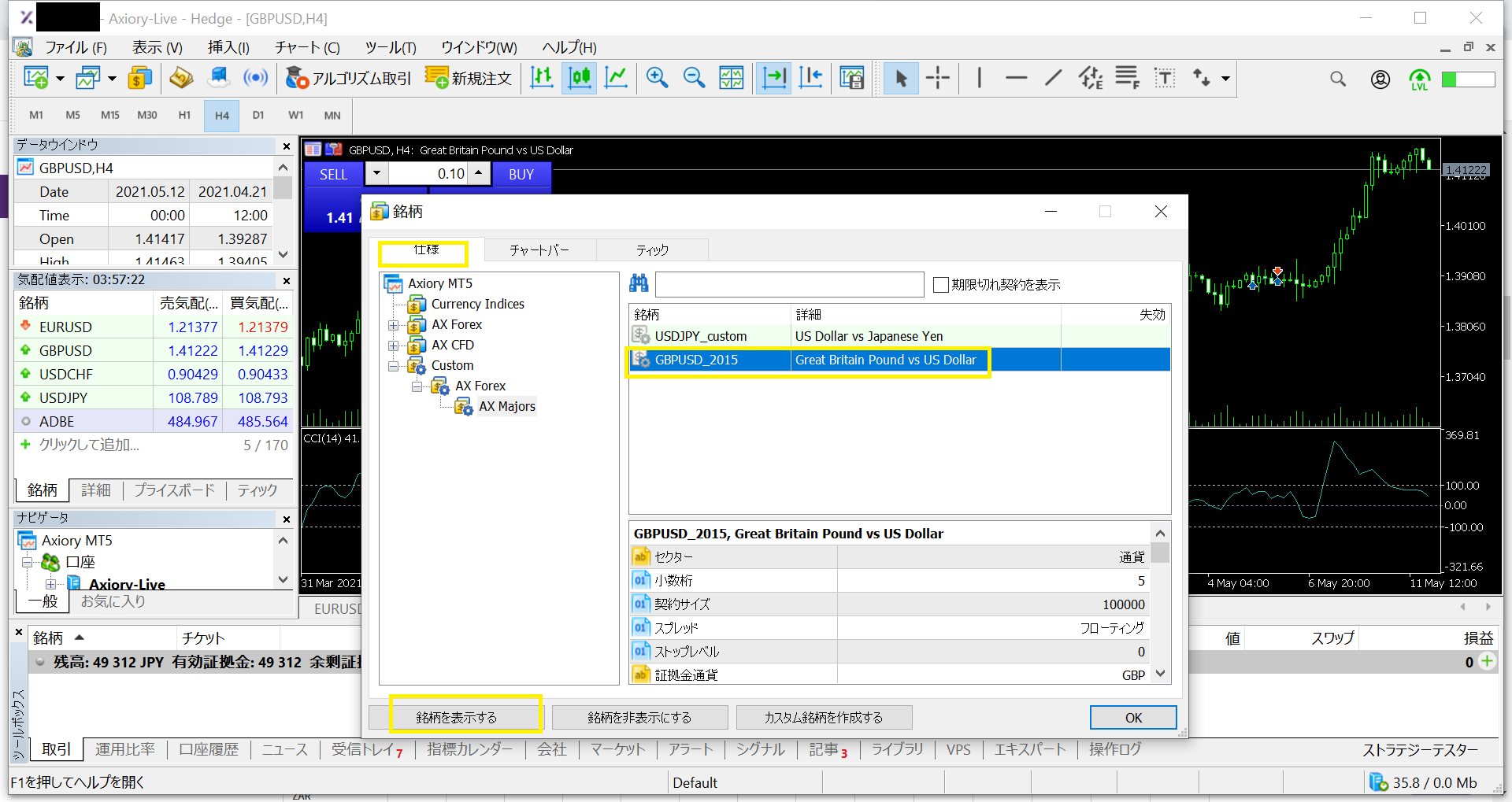Open the new chart icon

pos(36,78)
